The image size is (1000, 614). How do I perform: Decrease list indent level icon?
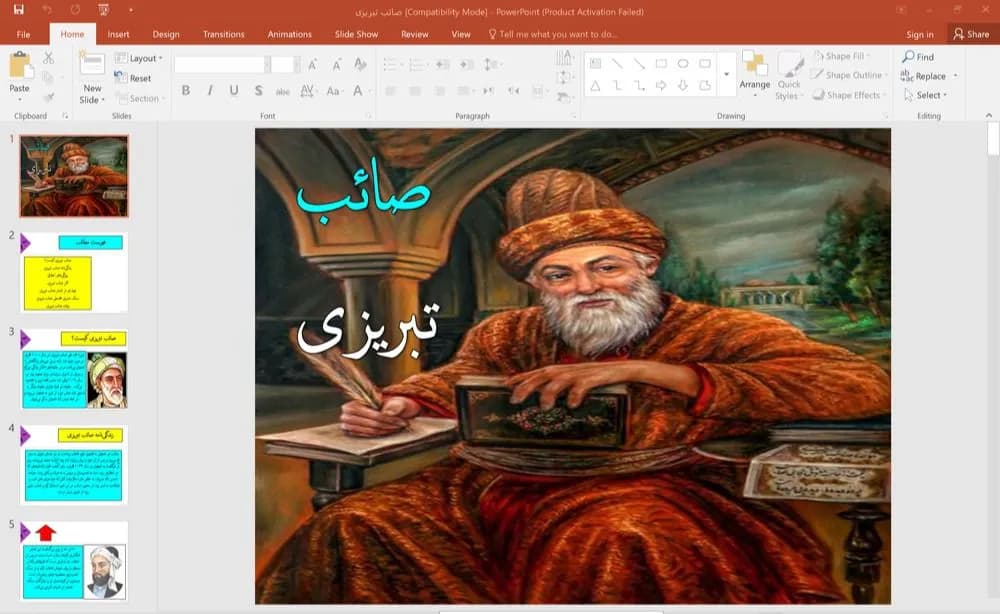[443, 64]
